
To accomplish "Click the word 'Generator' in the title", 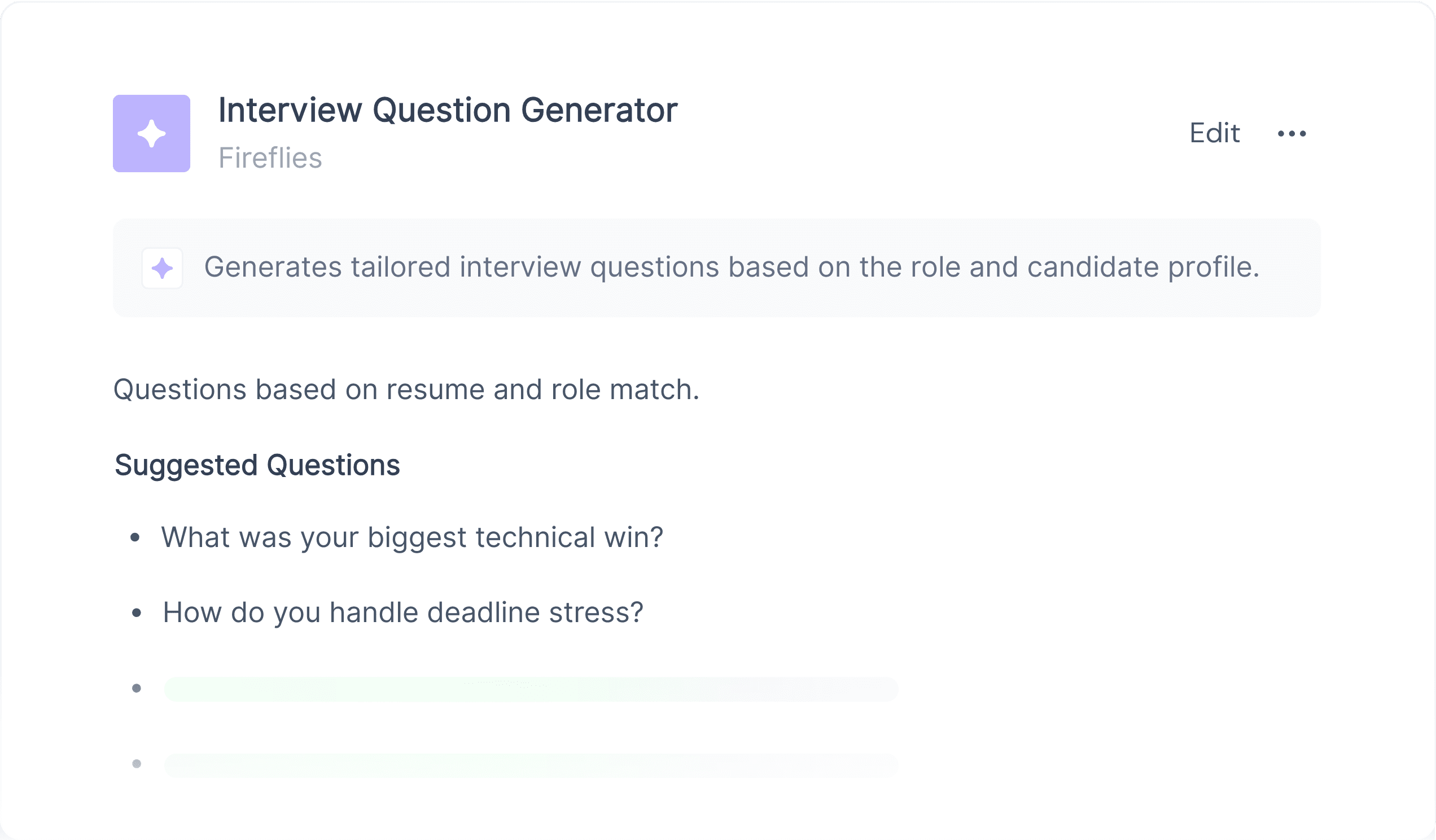I will (599, 110).
